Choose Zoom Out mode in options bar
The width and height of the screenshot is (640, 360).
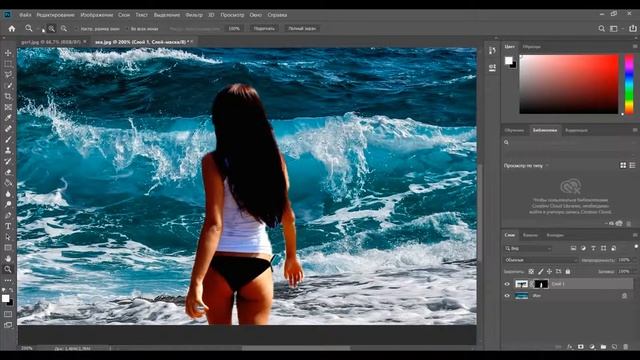click(64, 29)
